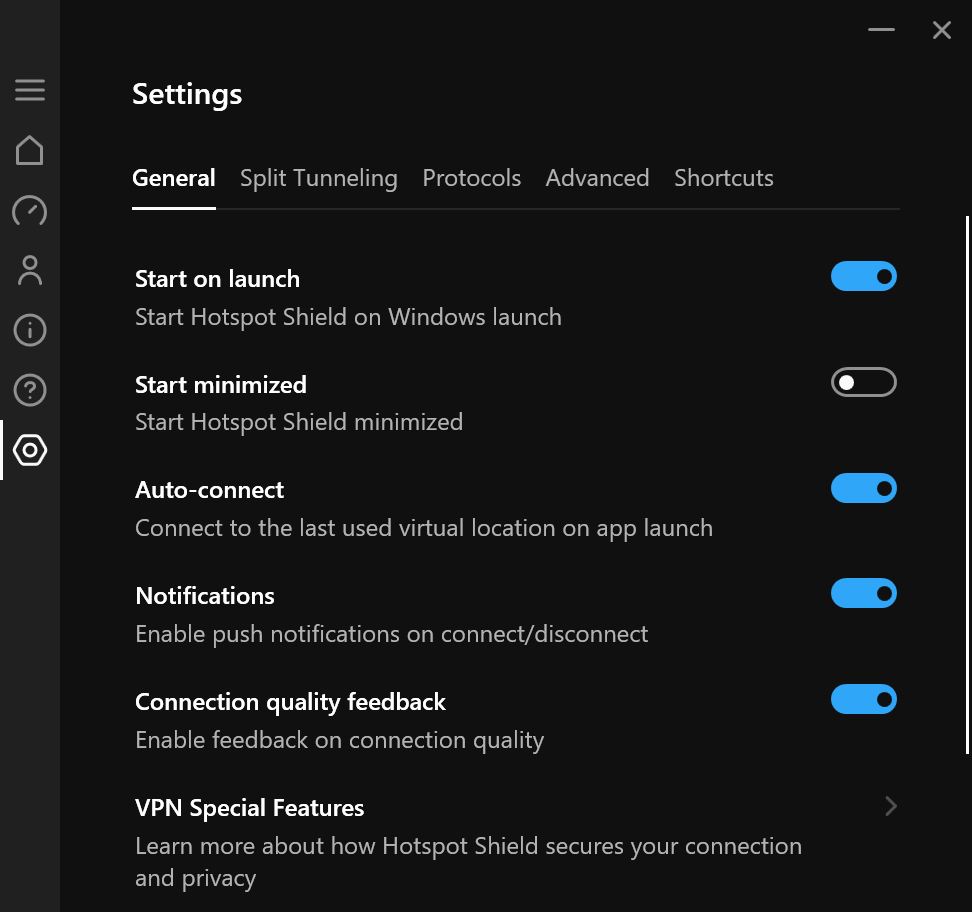Open VPN Special Features details
Image resolution: width=972 pixels, height=912 pixels.
coord(249,807)
